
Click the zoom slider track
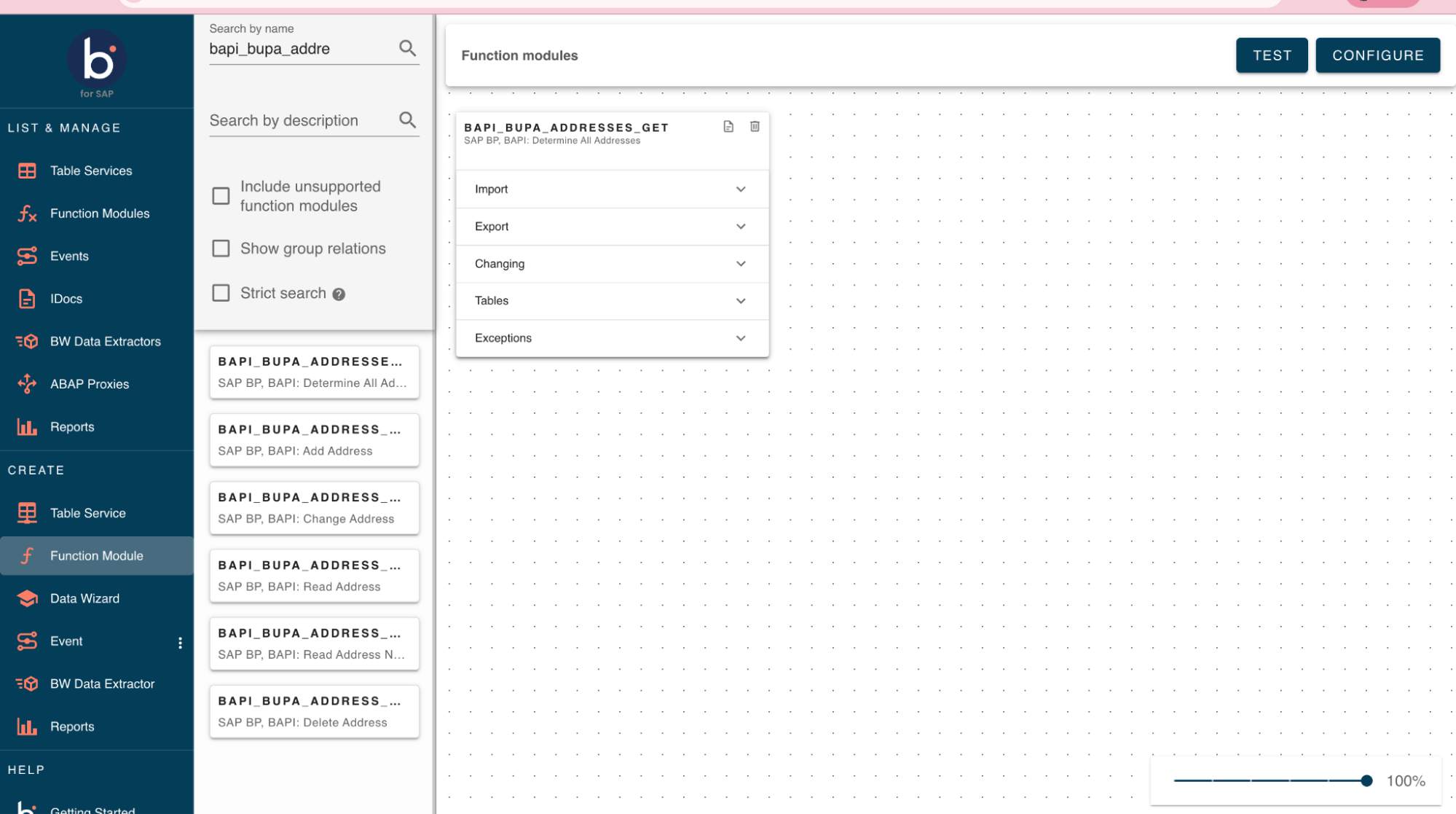tap(1270, 780)
